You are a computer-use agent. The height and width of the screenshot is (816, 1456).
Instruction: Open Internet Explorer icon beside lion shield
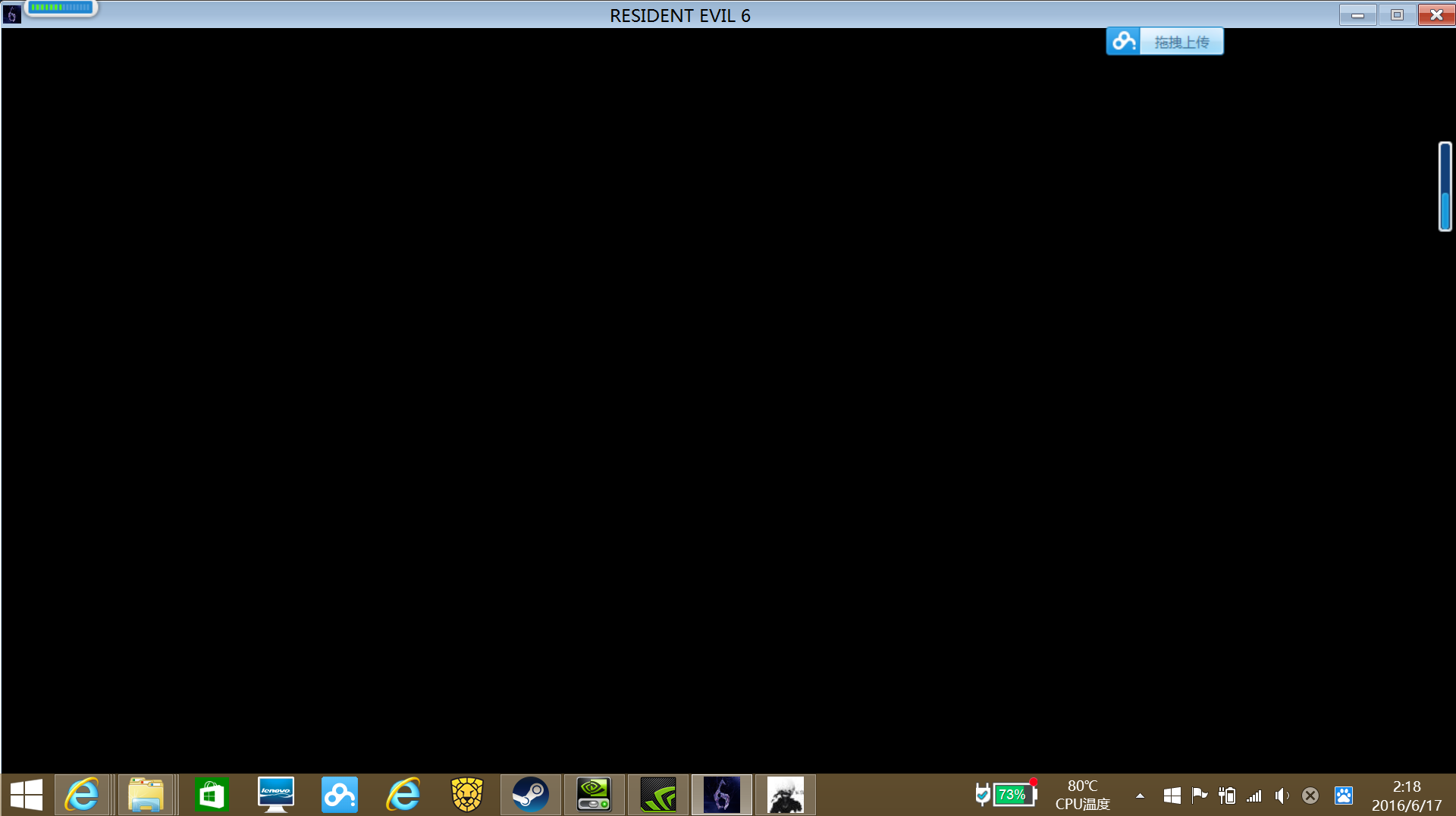pyautogui.click(x=403, y=795)
